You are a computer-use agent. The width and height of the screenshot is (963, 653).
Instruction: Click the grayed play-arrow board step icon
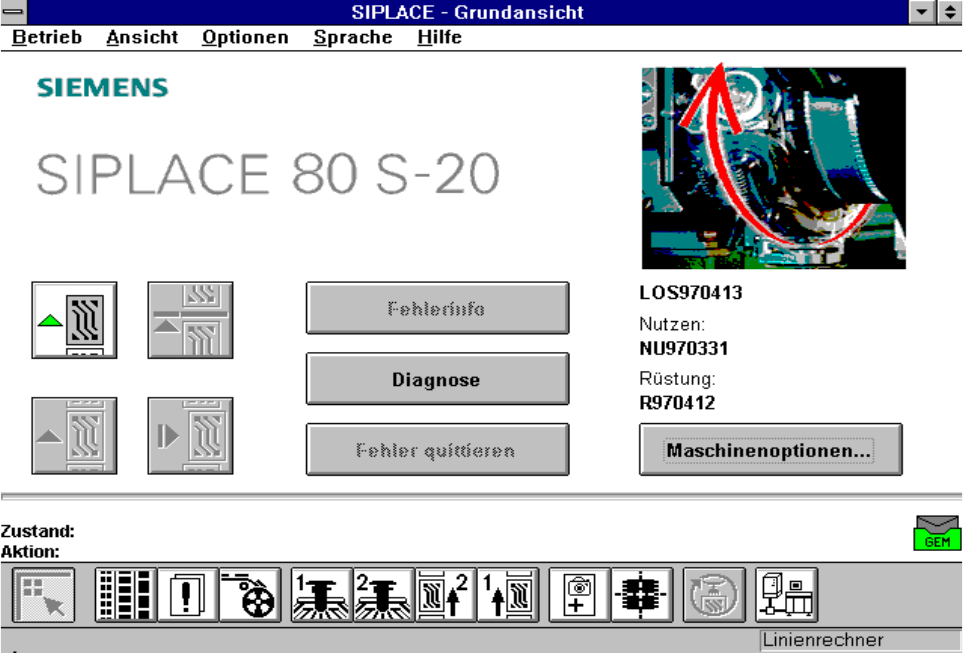[x=190, y=436]
